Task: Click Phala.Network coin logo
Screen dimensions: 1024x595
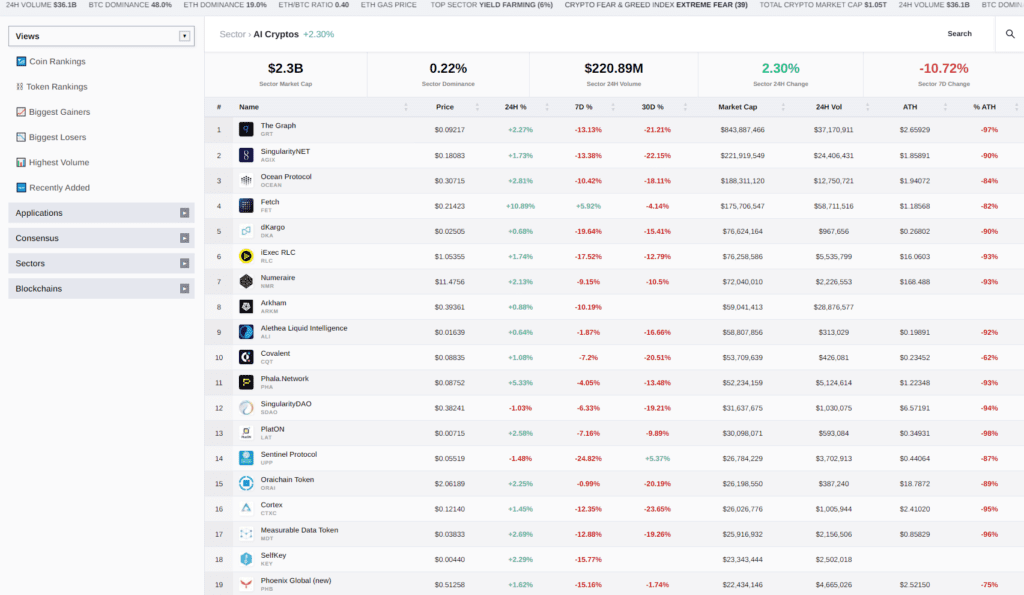Action: [x=246, y=382]
